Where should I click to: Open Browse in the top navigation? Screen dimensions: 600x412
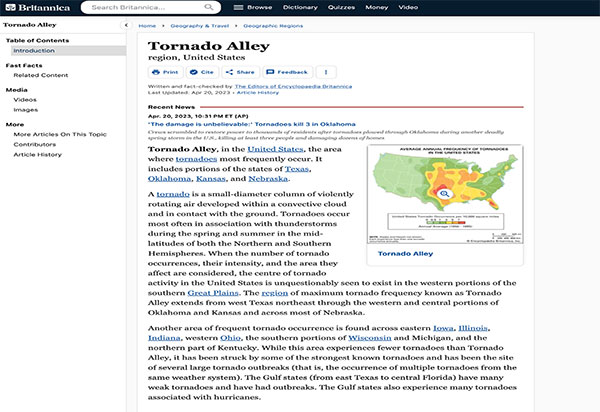[259, 7]
